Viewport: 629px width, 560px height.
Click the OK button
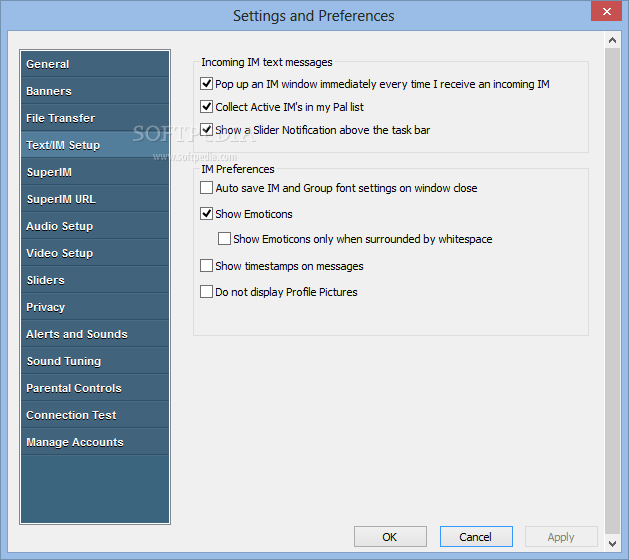tap(390, 537)
